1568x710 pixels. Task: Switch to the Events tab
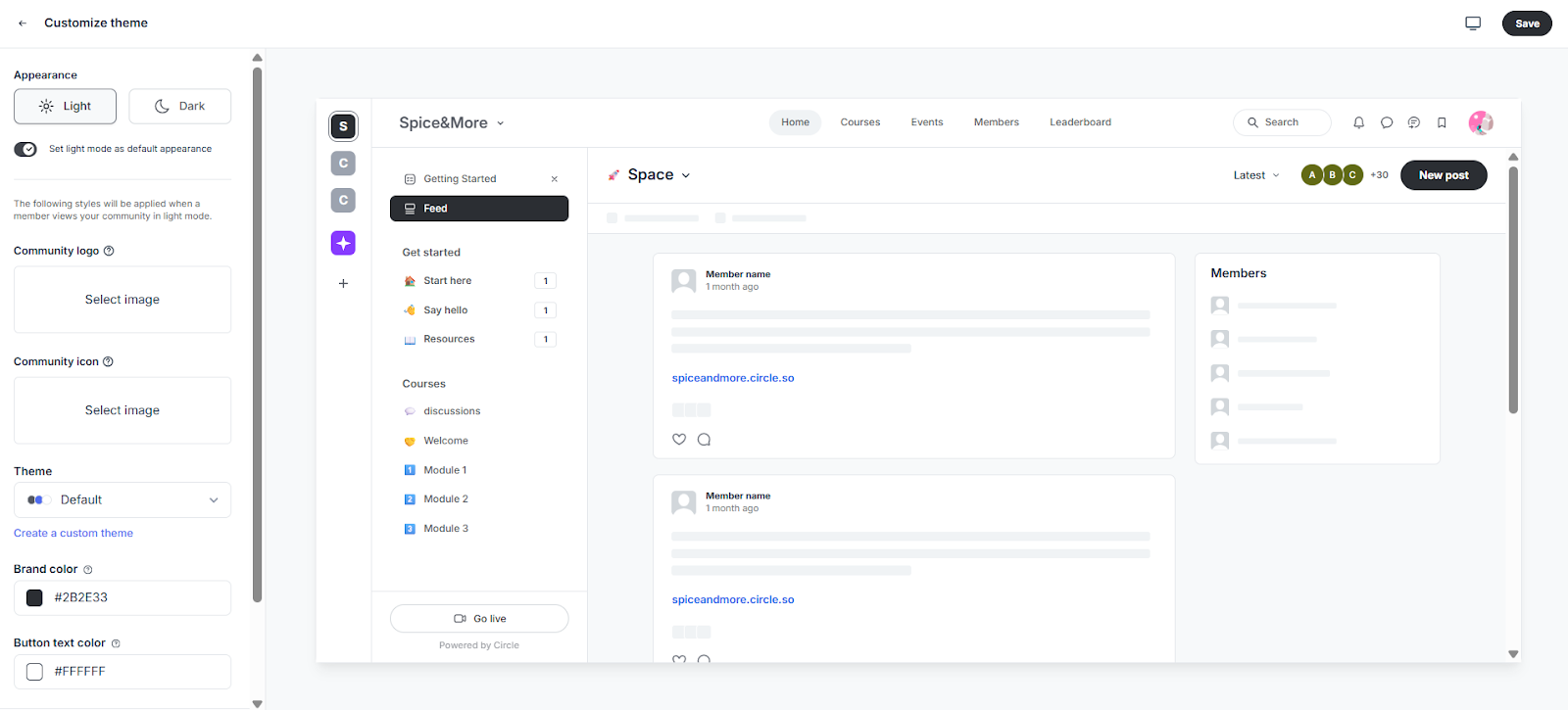coord(926,122)
